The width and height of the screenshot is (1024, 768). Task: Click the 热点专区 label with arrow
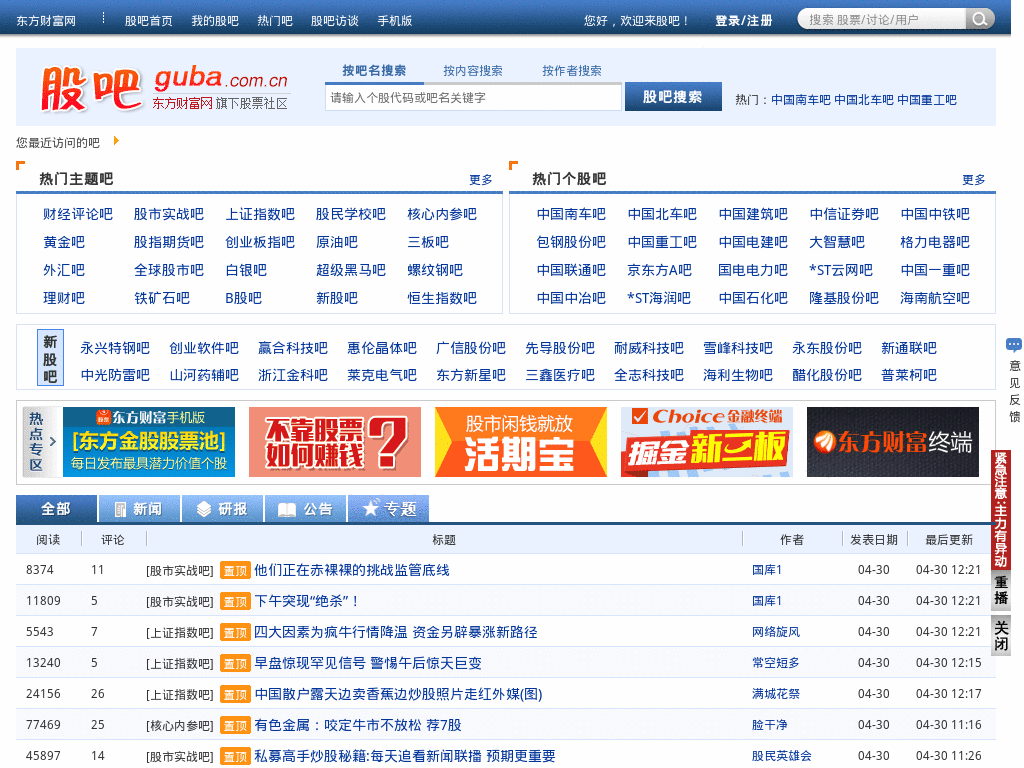[42, 442]
